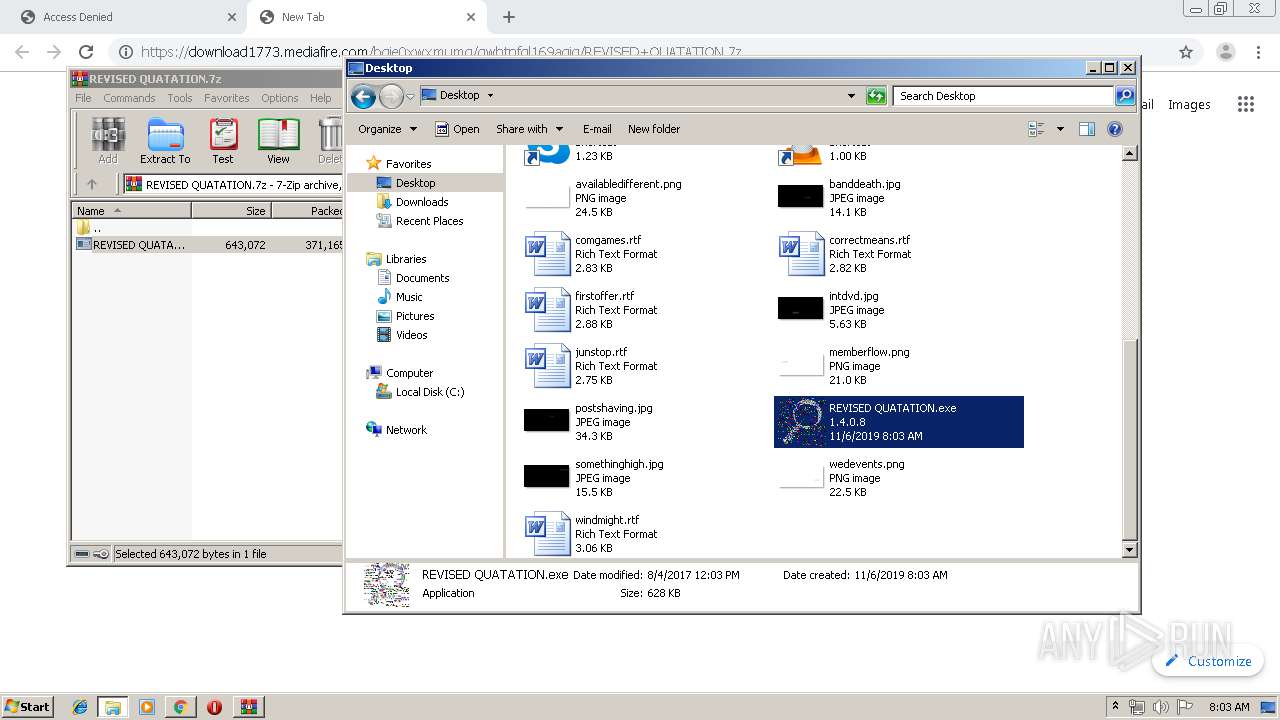Click the Explorer vertical scrollbar down arrow
This screenshot has height=720, width=1280.
click(1130, 550)
